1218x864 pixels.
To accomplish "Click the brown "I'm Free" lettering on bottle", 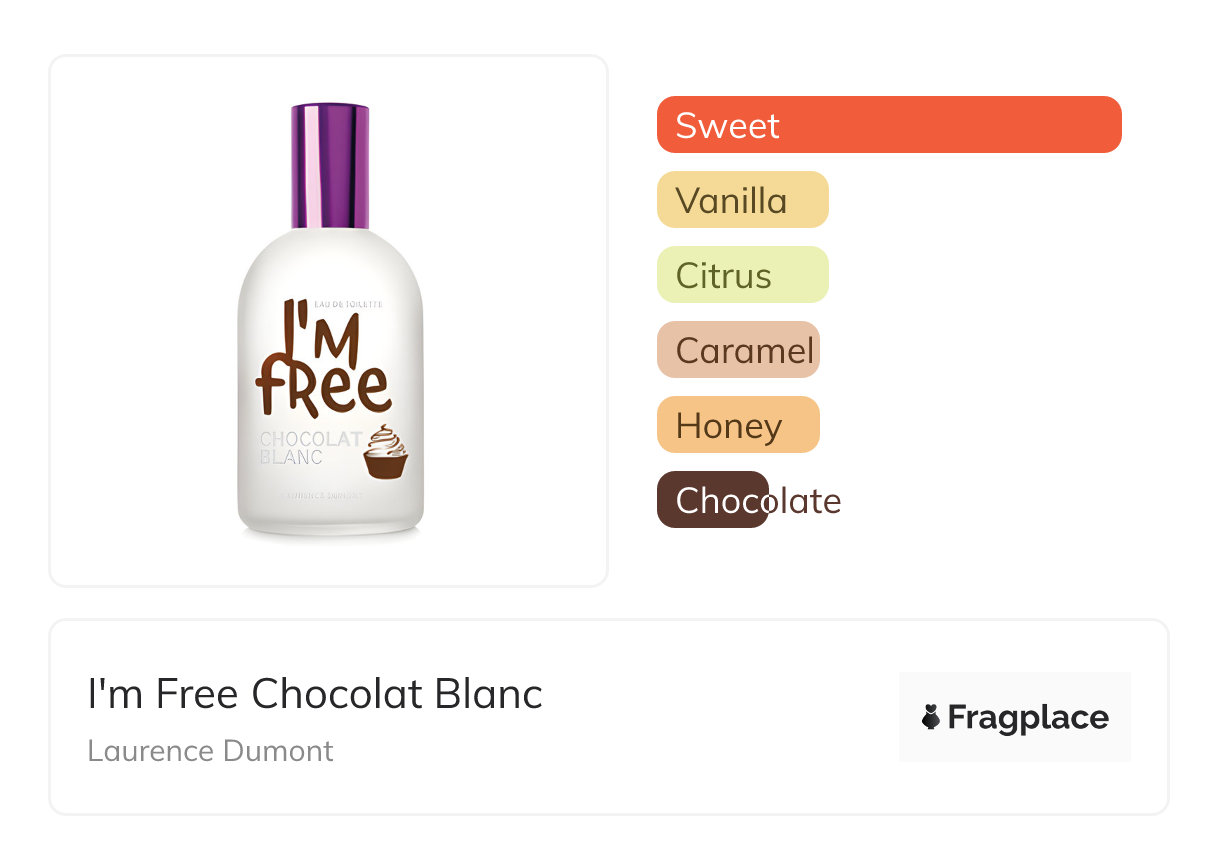I will point(321,358).
